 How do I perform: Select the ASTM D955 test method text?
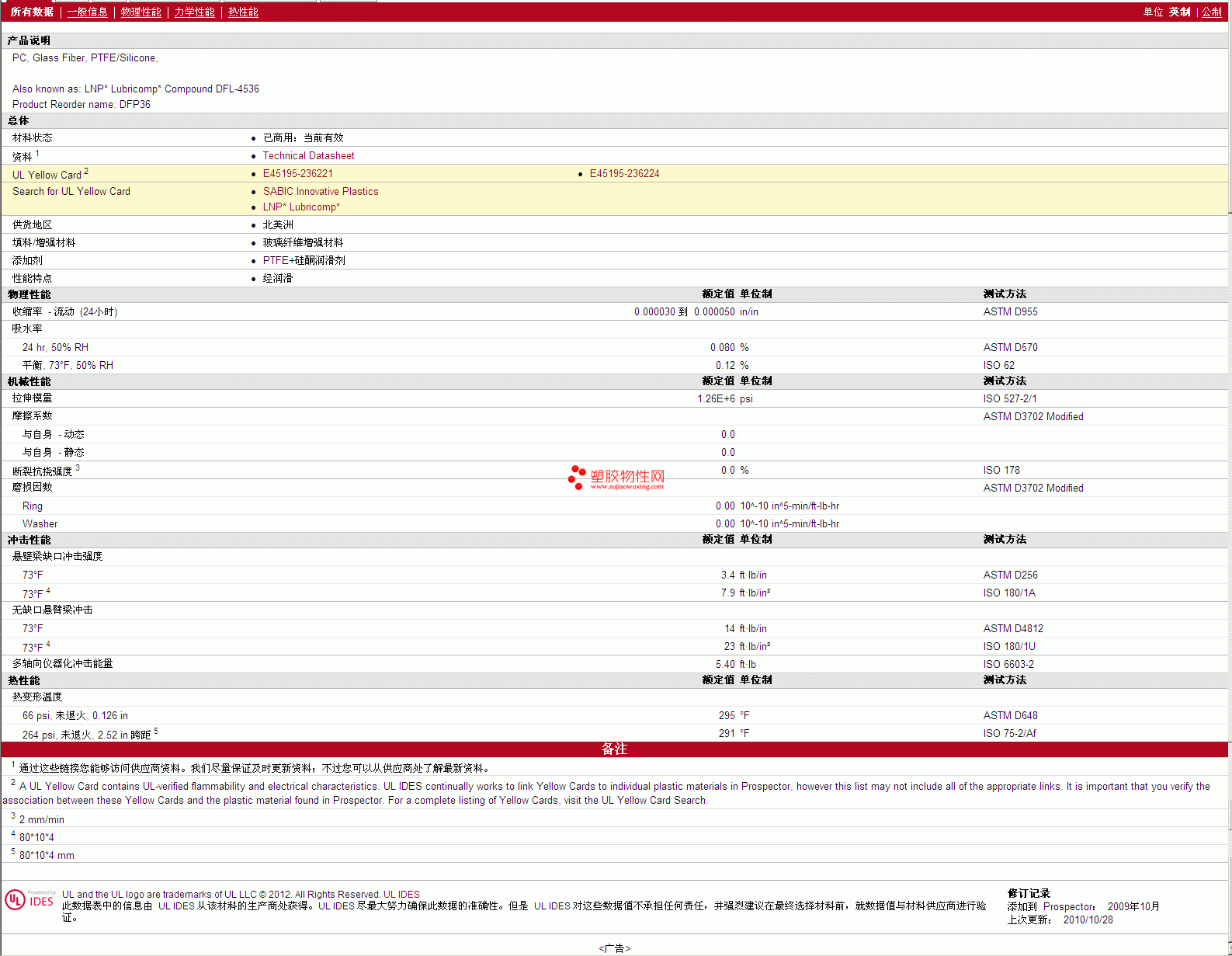1010,312
